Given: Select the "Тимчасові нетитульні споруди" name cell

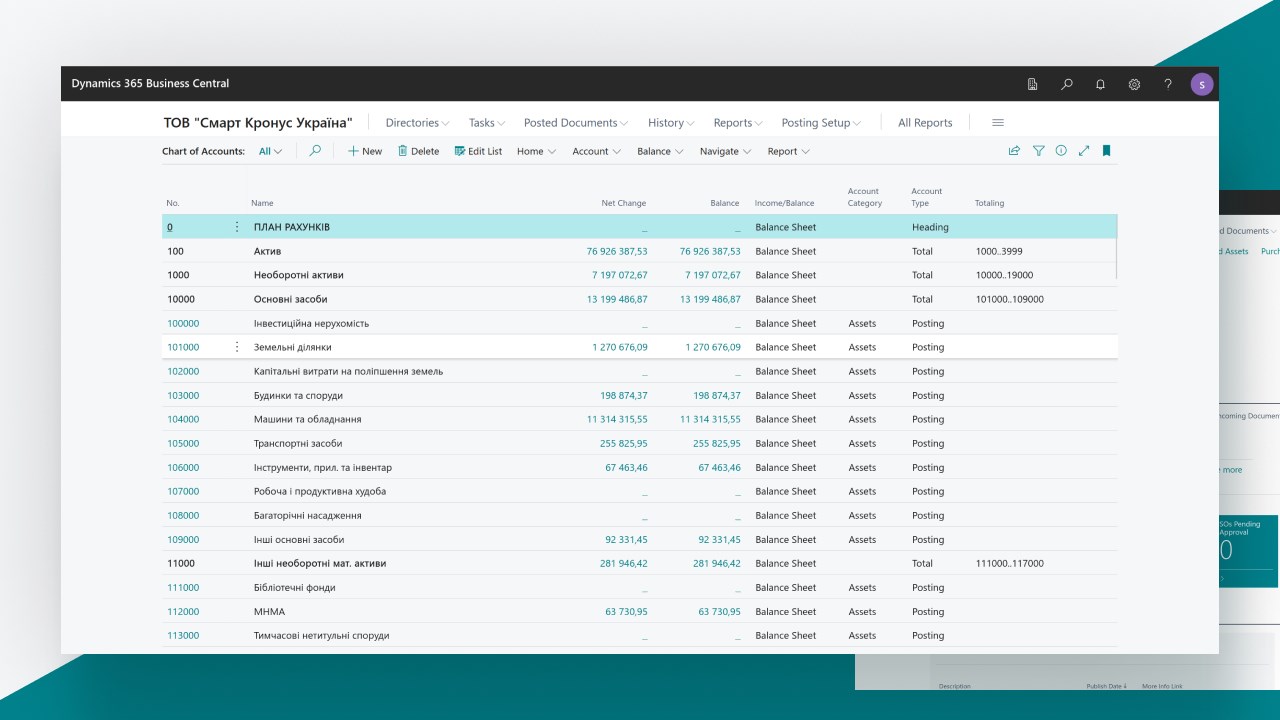Looking at the screenshot, I should (x=321, y=635).
